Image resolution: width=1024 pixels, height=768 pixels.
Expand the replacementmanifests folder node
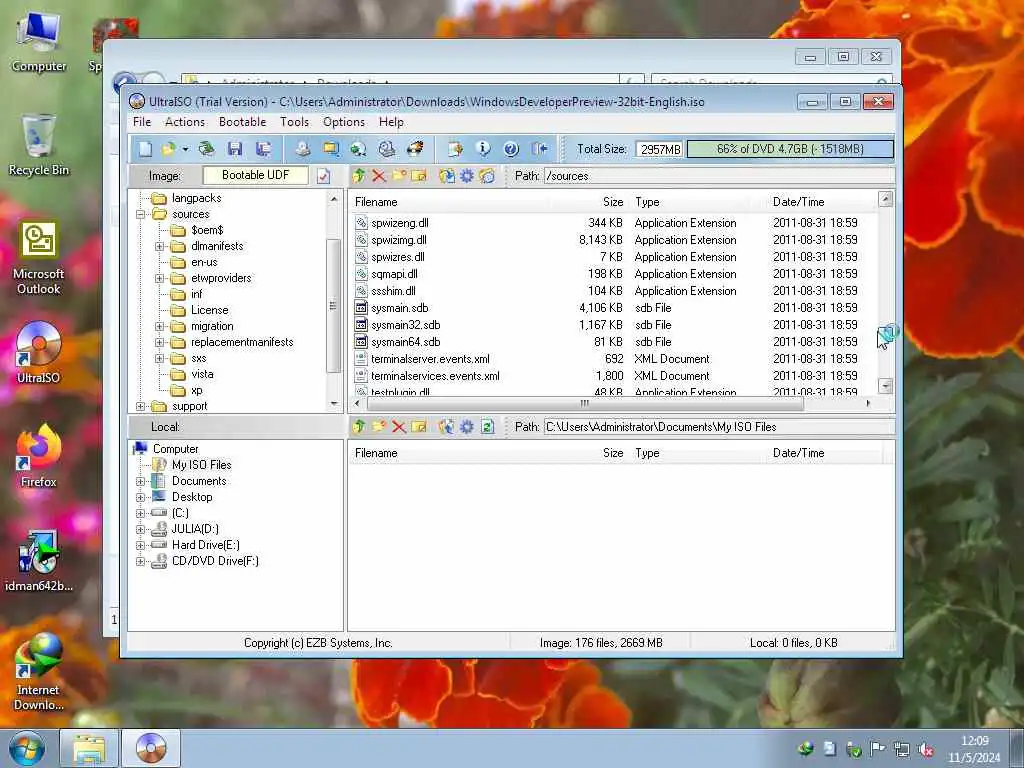pyautogui.click(x=159, y=342)
